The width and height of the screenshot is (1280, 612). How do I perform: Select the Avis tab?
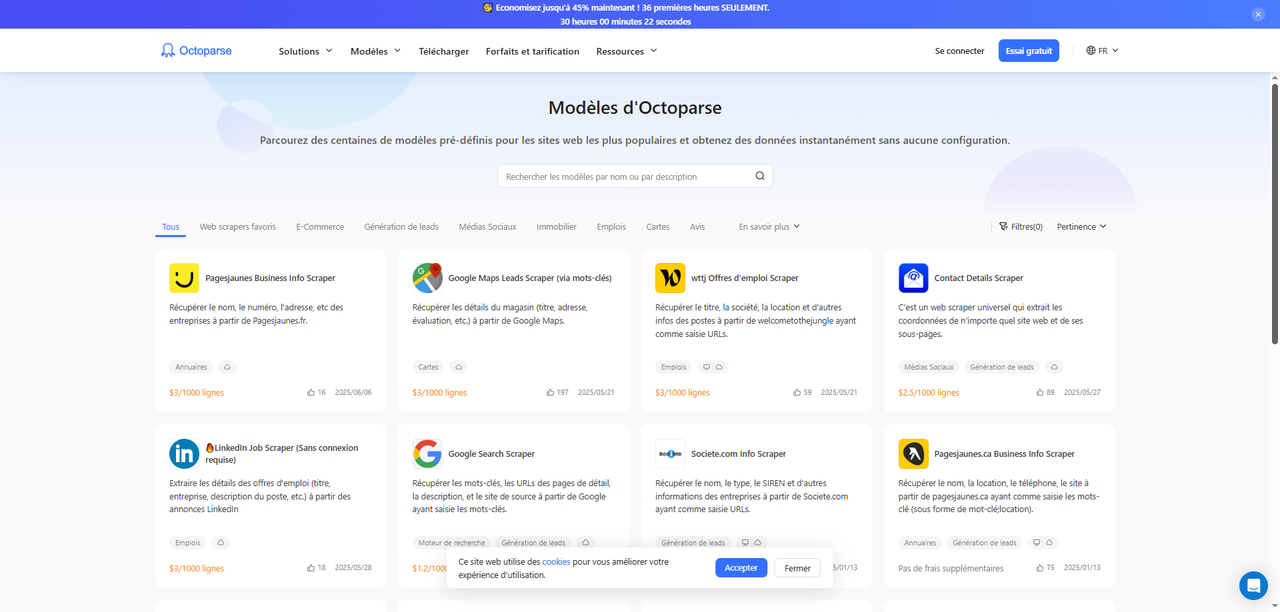tap(697, 227)
